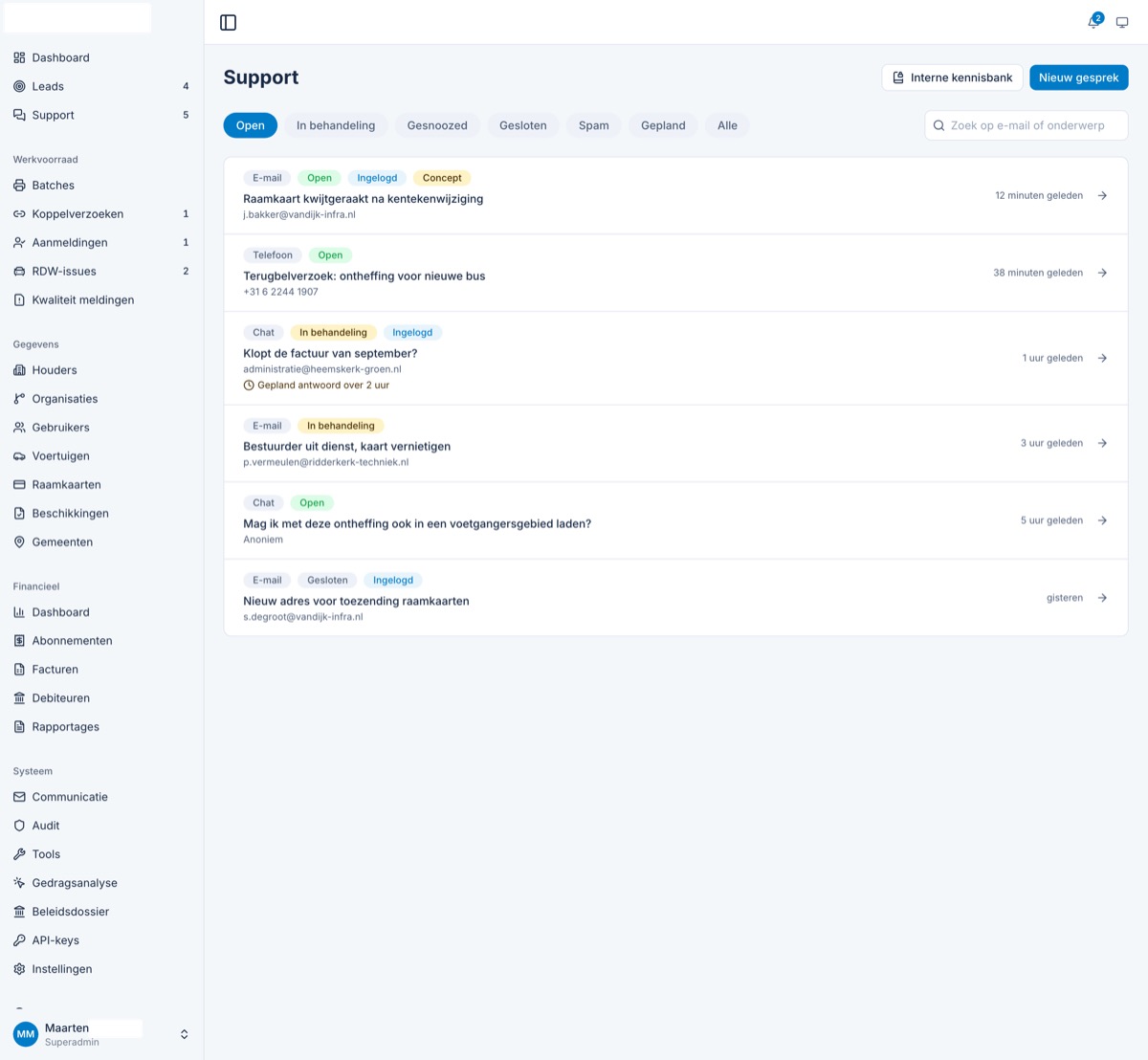Open Beleidsdossier in sidebar
This screenshot has height=1060, width=1148.
101,912
